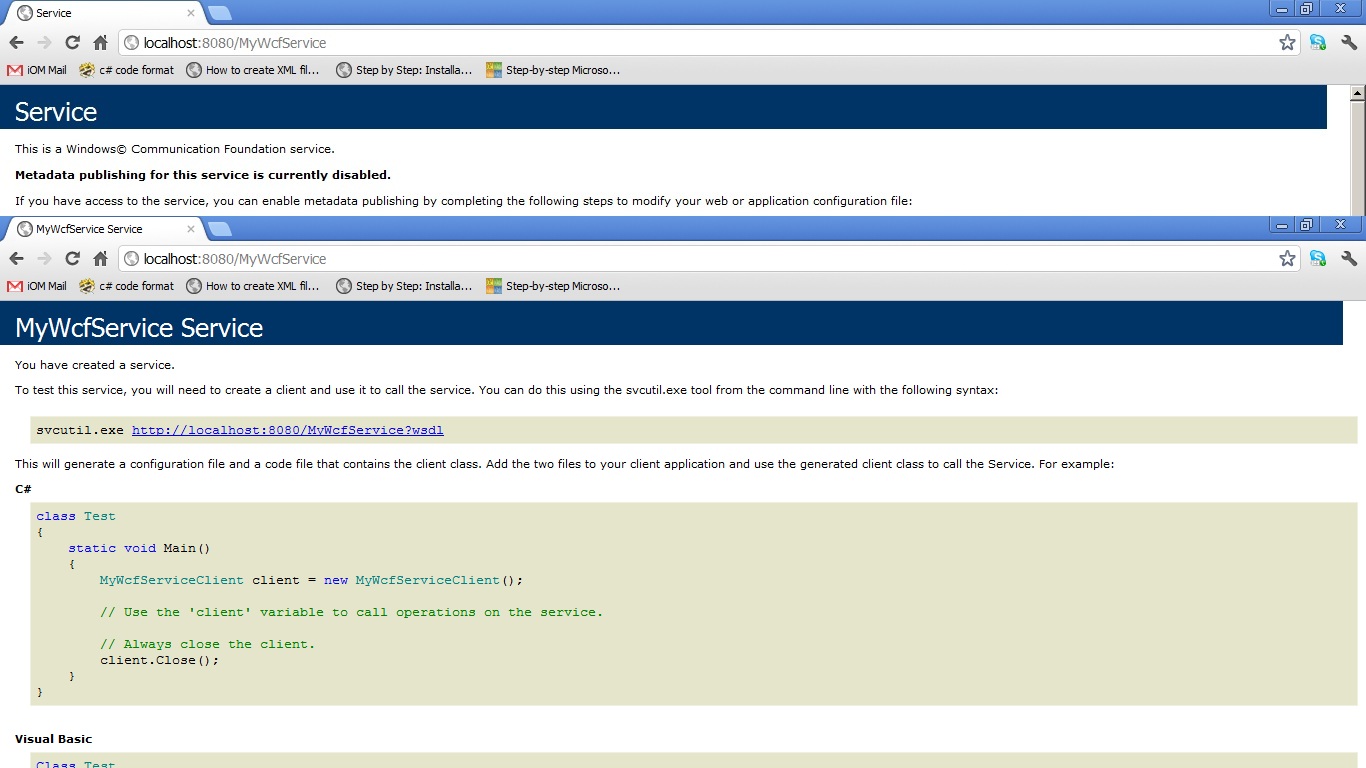Open the localhost:8080/MyWcfService?wsdl link
This screenshot has height=768, width=1366.
pyautogui.click(x=287, y=430)
